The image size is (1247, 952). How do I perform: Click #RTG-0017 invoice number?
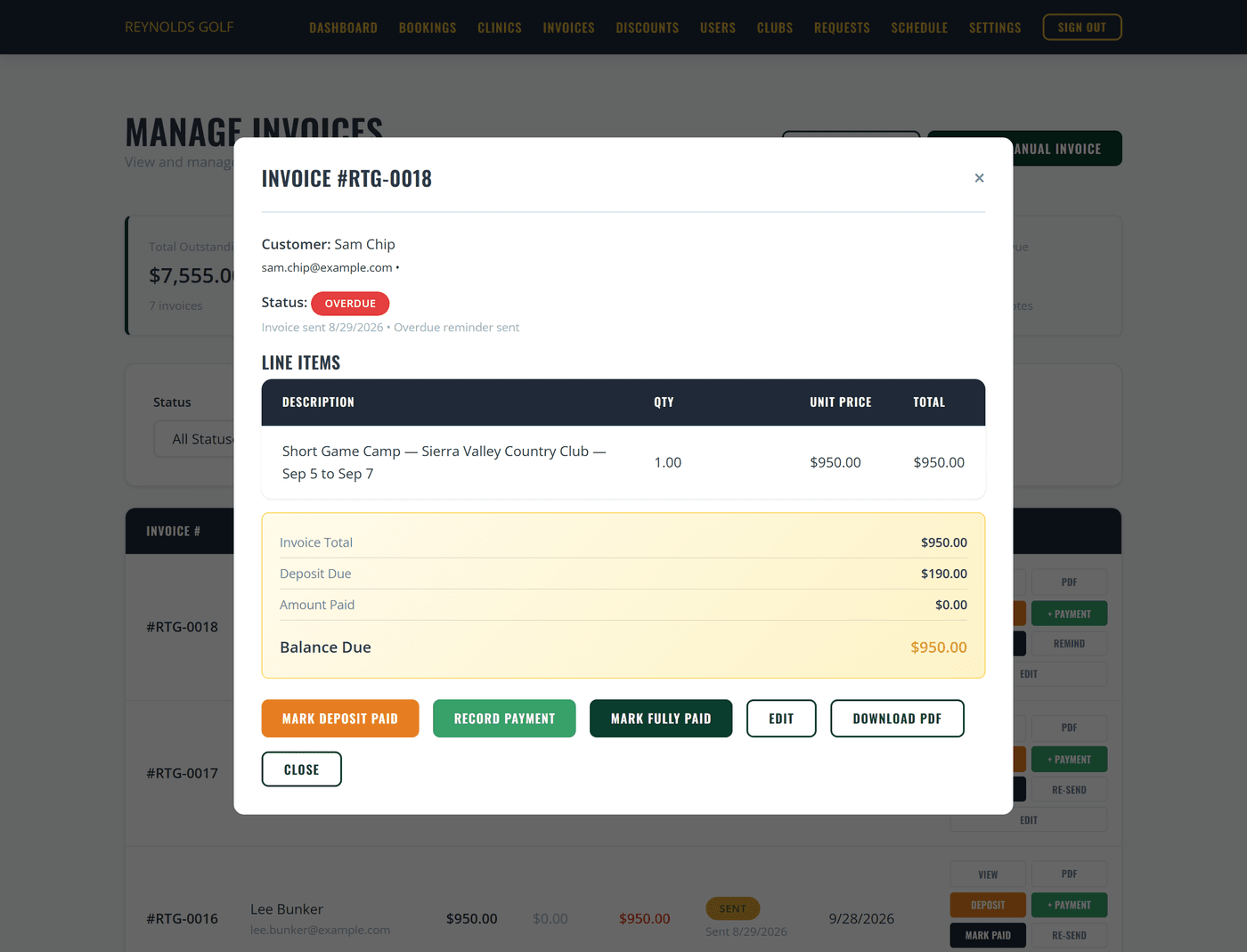click(x=182, y=773)
